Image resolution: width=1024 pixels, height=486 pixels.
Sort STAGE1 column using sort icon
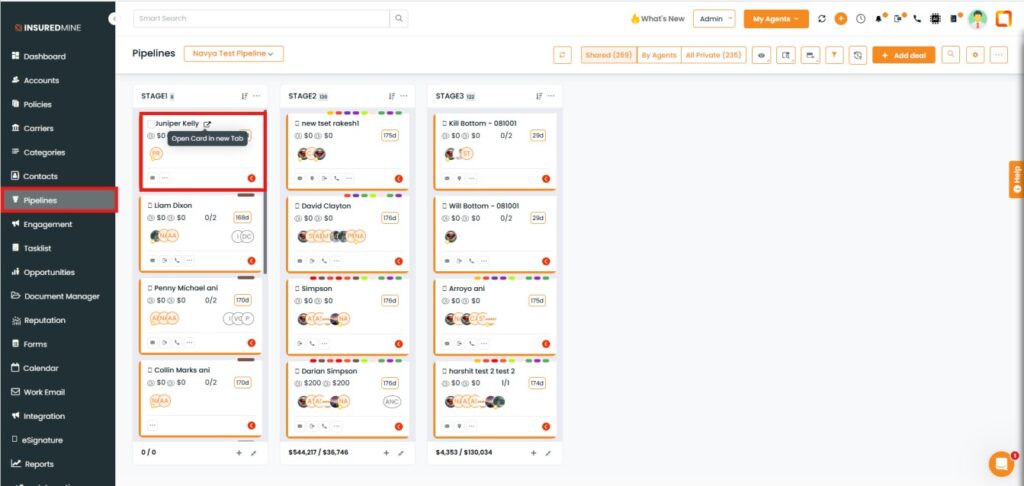(x=244, y=96)
